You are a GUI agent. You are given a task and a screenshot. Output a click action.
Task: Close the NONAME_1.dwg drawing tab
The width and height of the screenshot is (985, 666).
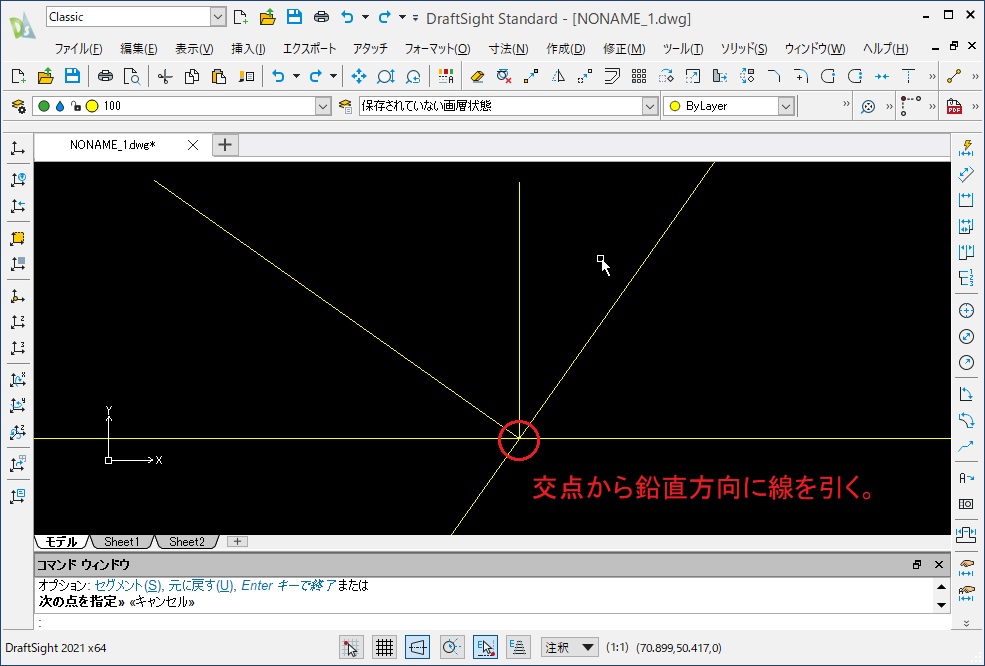click(193, 145)
